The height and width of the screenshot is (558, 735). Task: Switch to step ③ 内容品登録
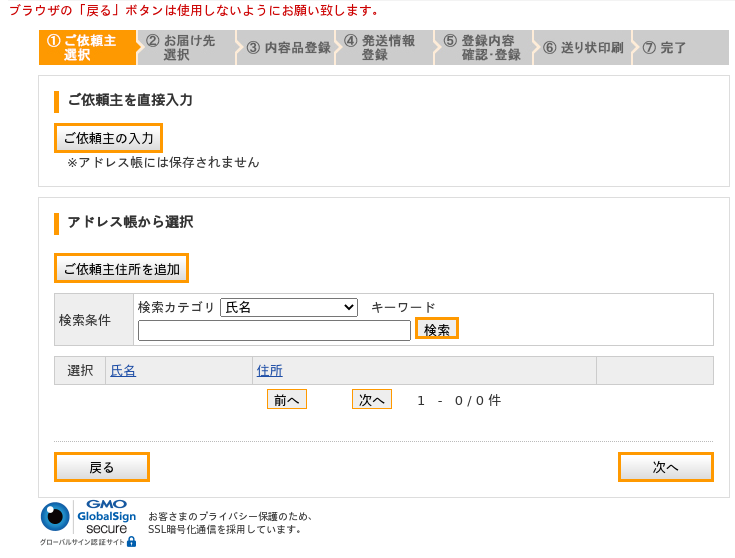coord(287,47)
